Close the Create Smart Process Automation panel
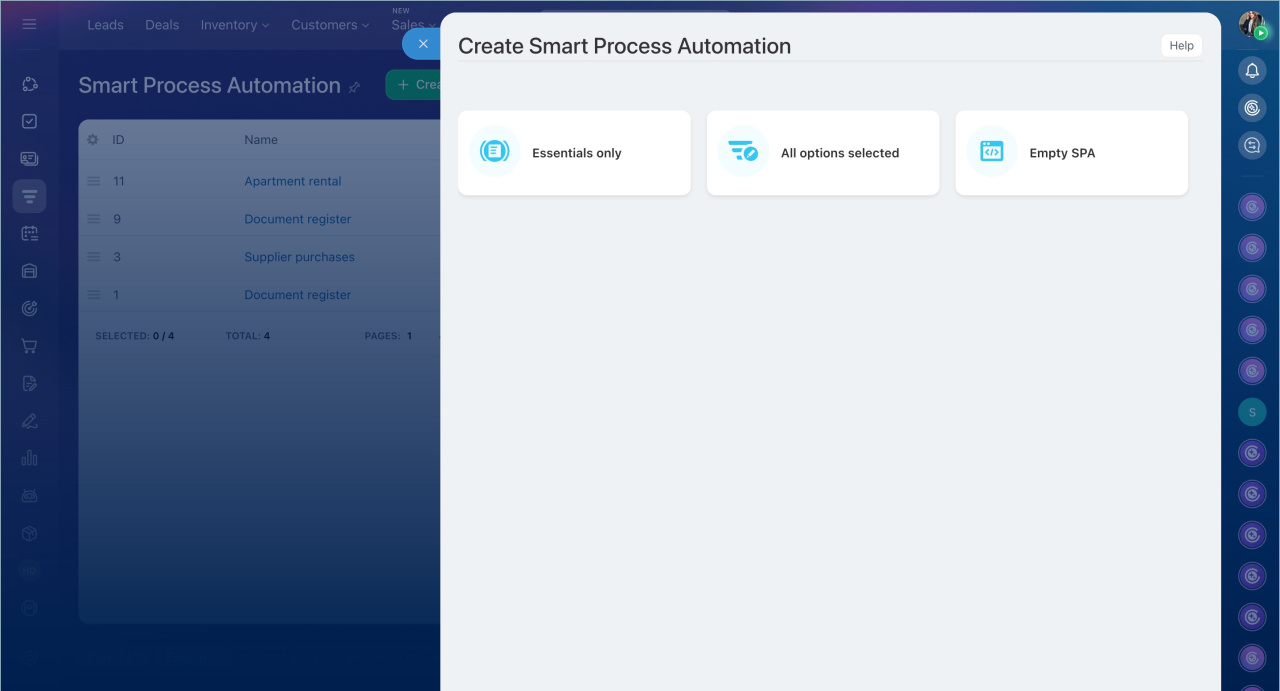This screenshot has width=1280, height=691. click(x=423, y=44)
